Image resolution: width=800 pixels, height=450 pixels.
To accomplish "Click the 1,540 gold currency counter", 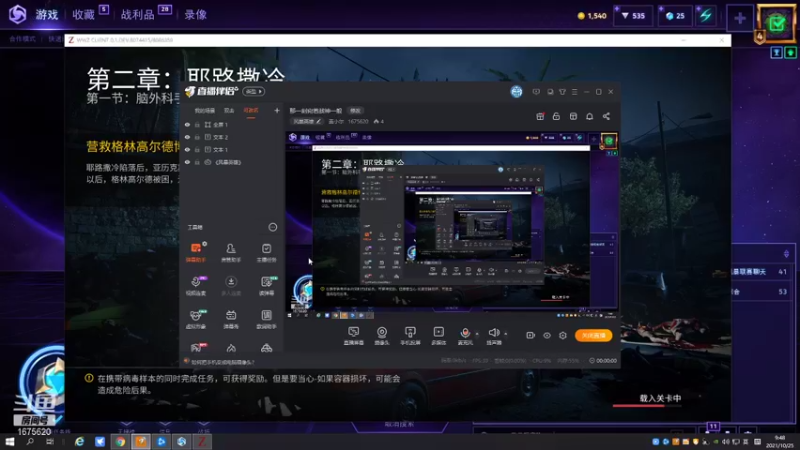I will point(592,16).
